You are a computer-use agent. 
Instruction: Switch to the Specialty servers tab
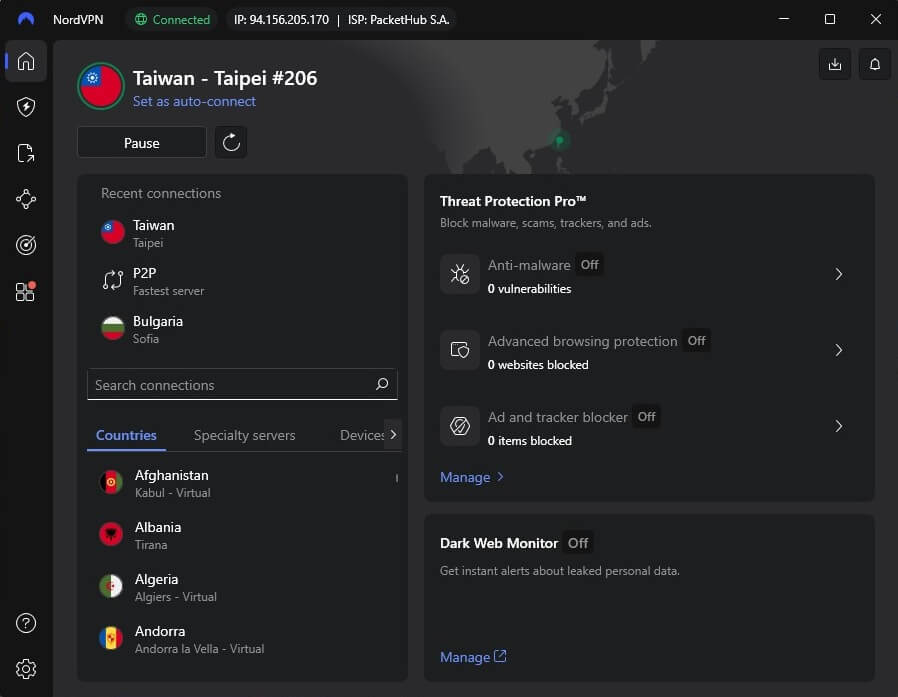tap(244, 435)
